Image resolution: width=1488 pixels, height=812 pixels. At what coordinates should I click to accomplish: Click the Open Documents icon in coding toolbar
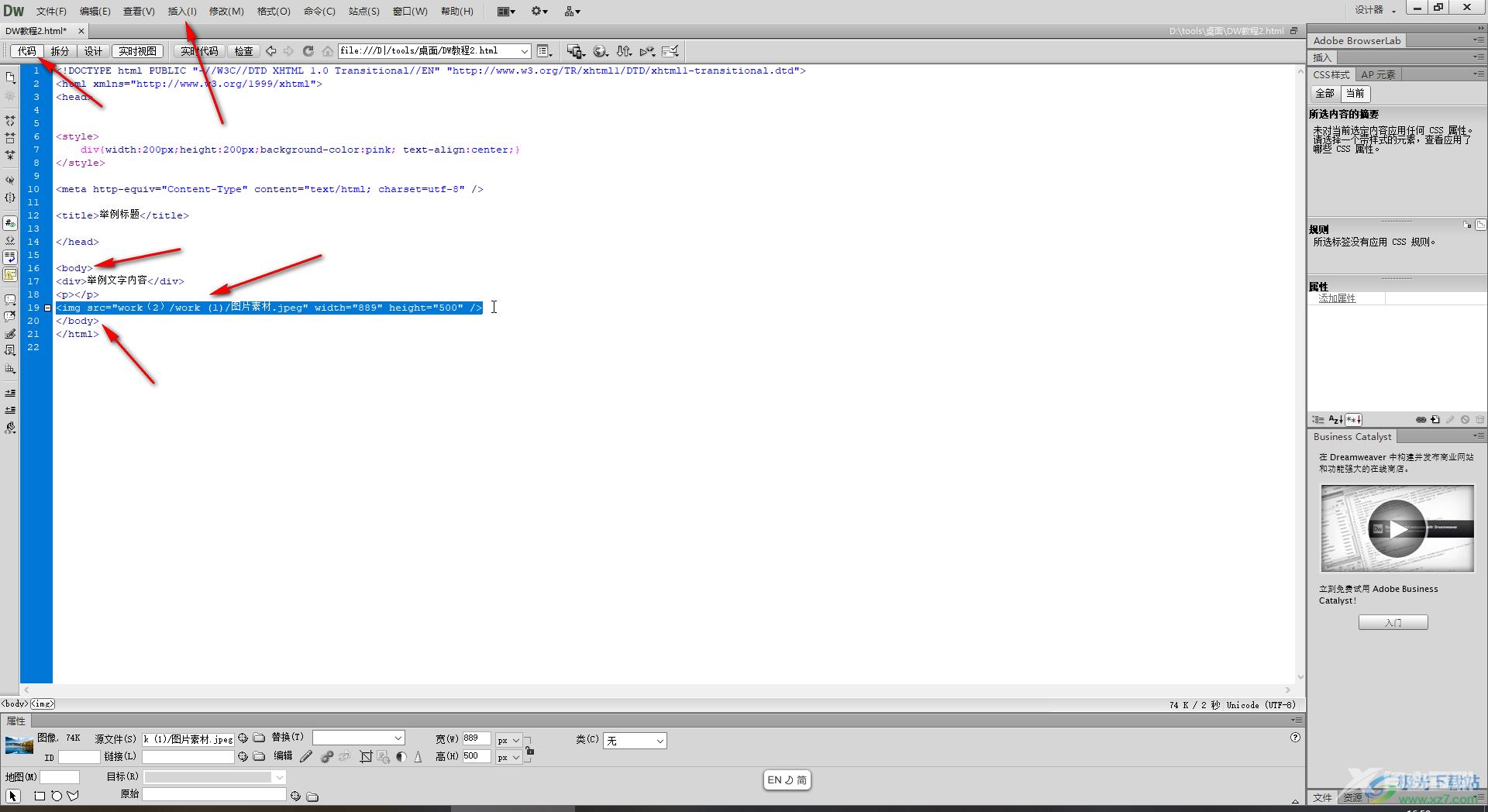[10, 77]
